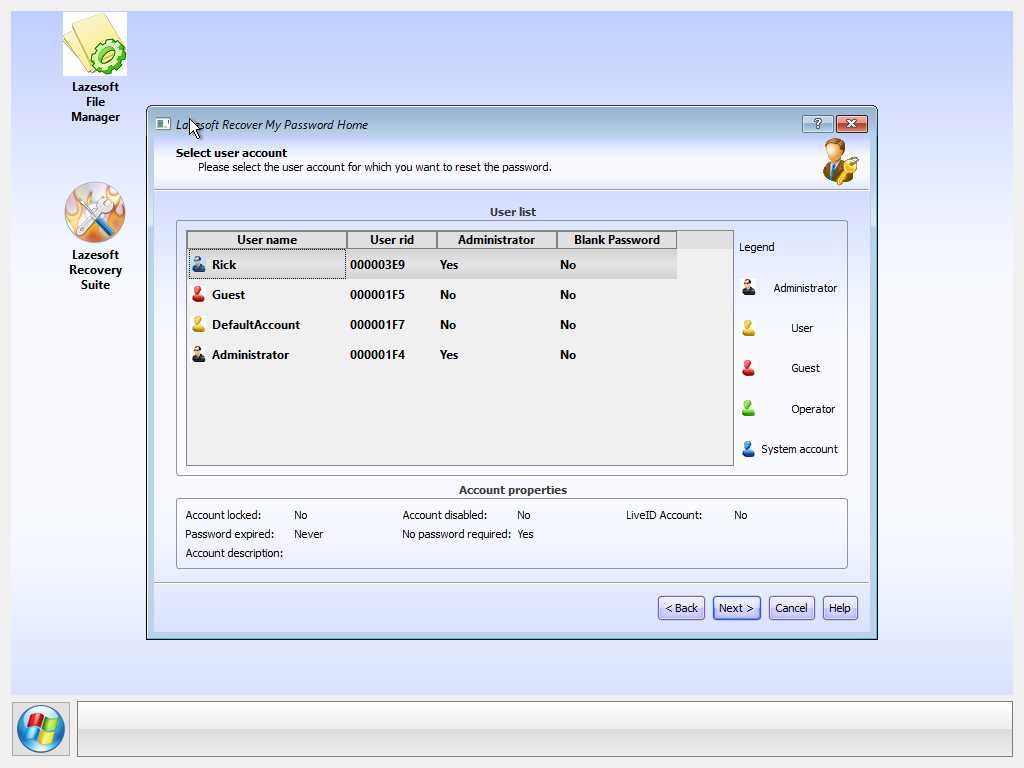The image size is (1024, 768).
Task: Click the System account legend label
Action: pyautogui.click(x=799, y=449)
